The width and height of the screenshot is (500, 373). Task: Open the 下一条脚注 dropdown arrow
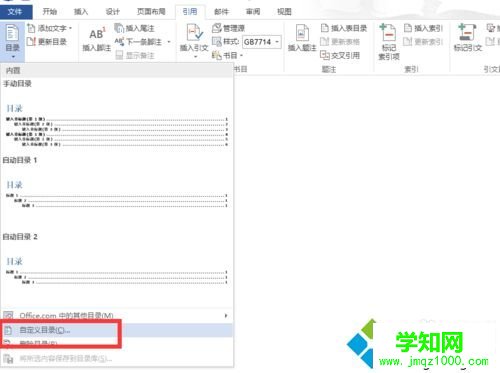[x=169, y=42]
